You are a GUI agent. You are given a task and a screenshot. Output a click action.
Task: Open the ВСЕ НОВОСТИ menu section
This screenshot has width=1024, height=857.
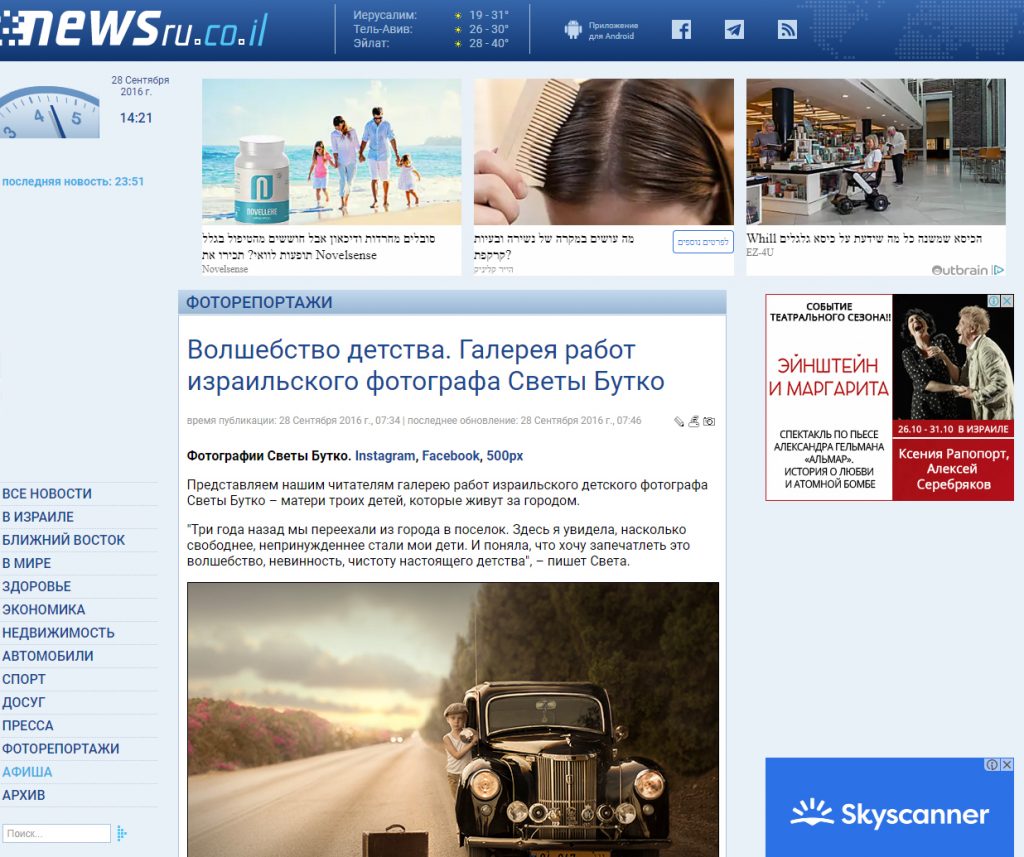coord(47,494)
